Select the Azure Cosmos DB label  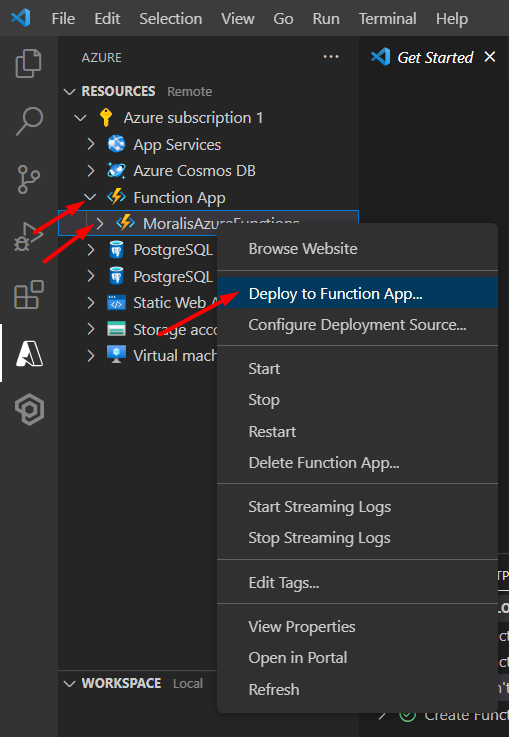coord(195,171)
